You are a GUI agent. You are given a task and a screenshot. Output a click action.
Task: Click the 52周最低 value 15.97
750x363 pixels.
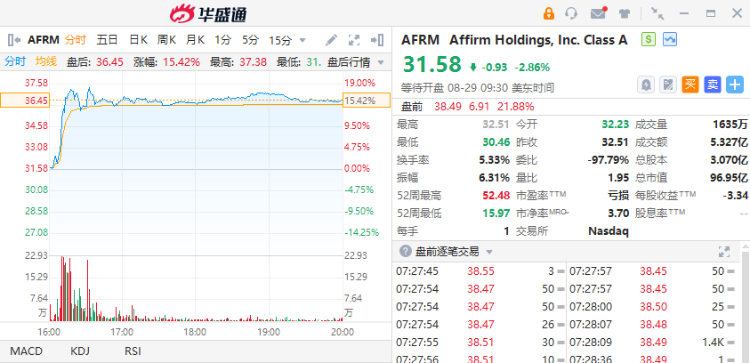[496, 213]
